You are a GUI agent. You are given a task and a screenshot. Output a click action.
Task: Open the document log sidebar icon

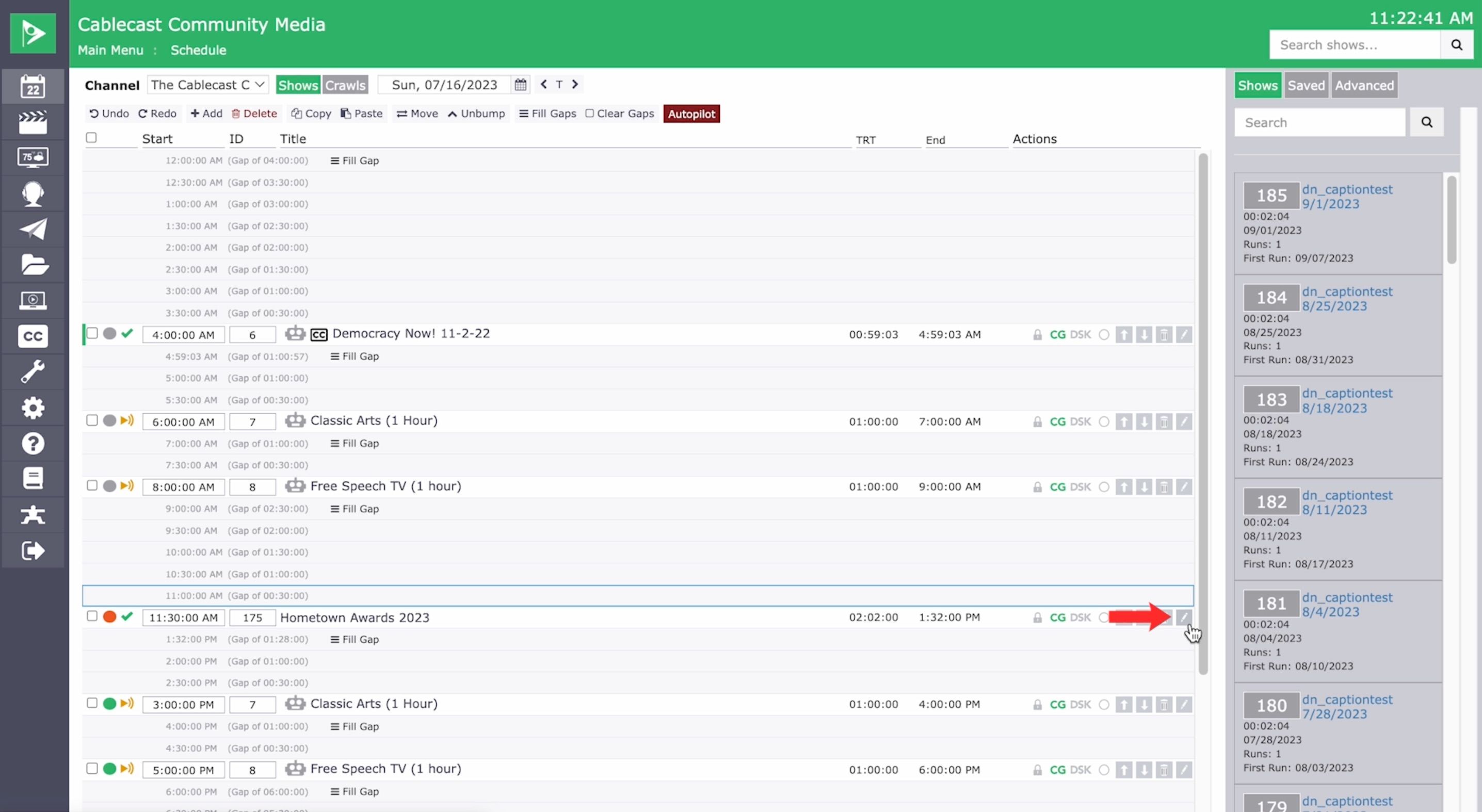(x=33, y=478)
